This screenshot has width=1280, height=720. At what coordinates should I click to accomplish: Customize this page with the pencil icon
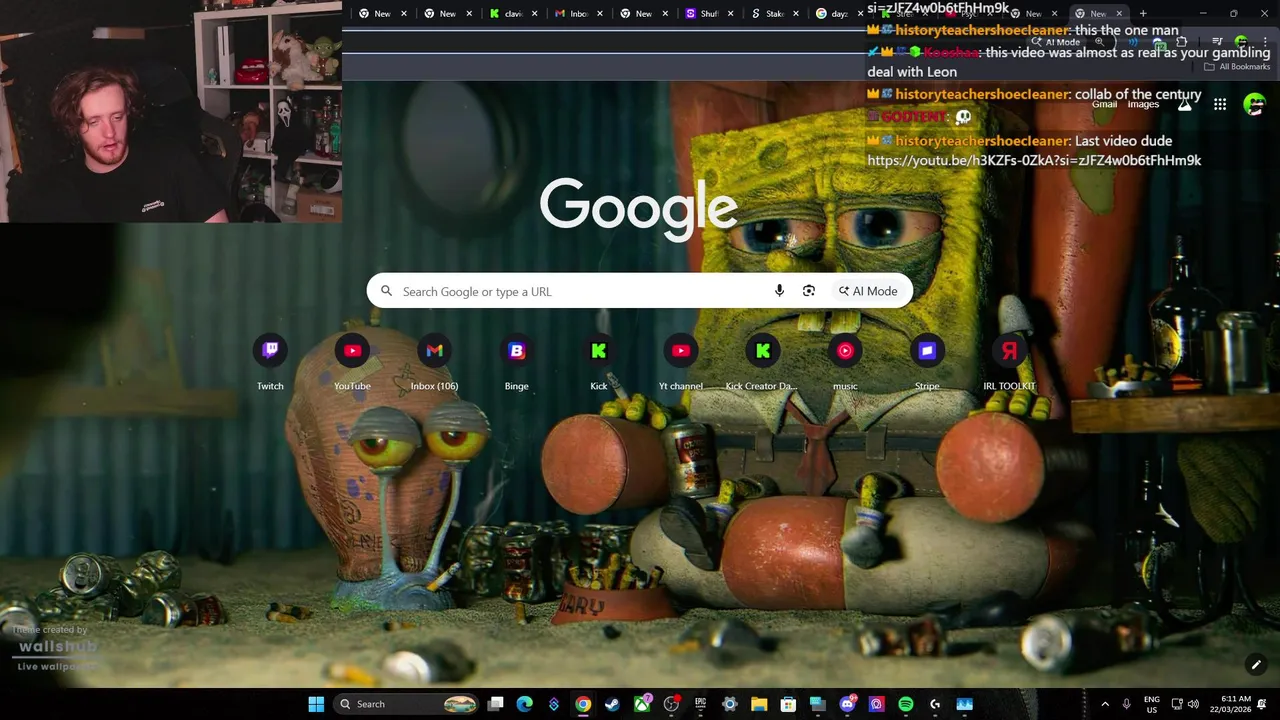tap(1256, 664)
